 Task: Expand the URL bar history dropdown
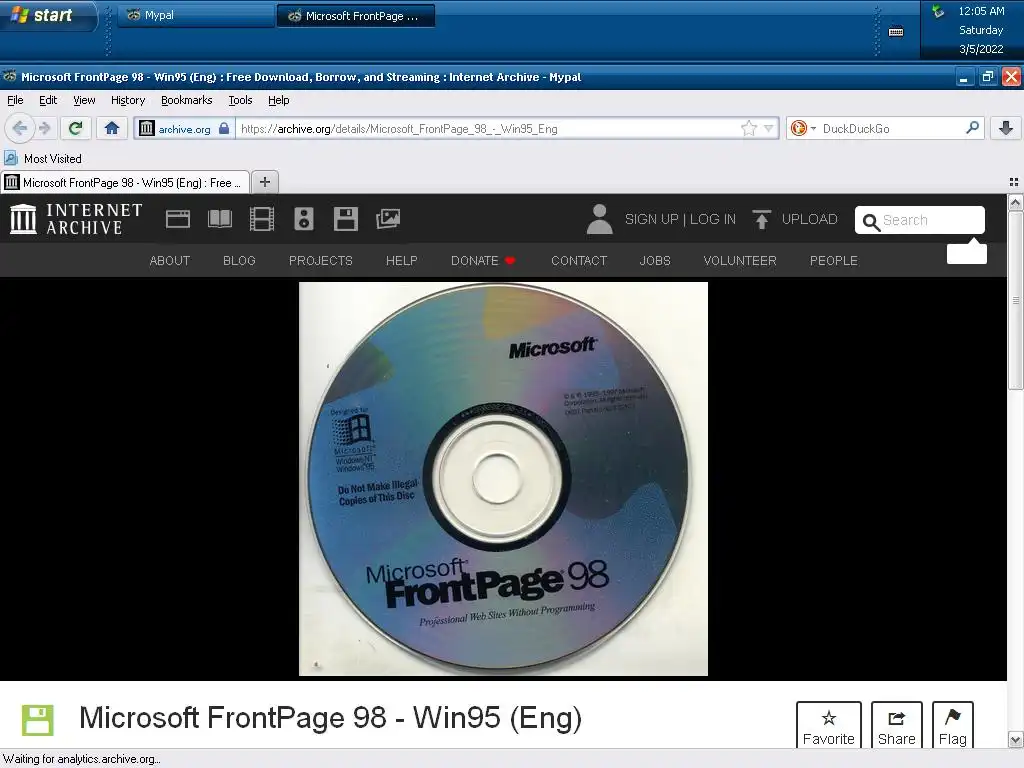click(769, 129)
